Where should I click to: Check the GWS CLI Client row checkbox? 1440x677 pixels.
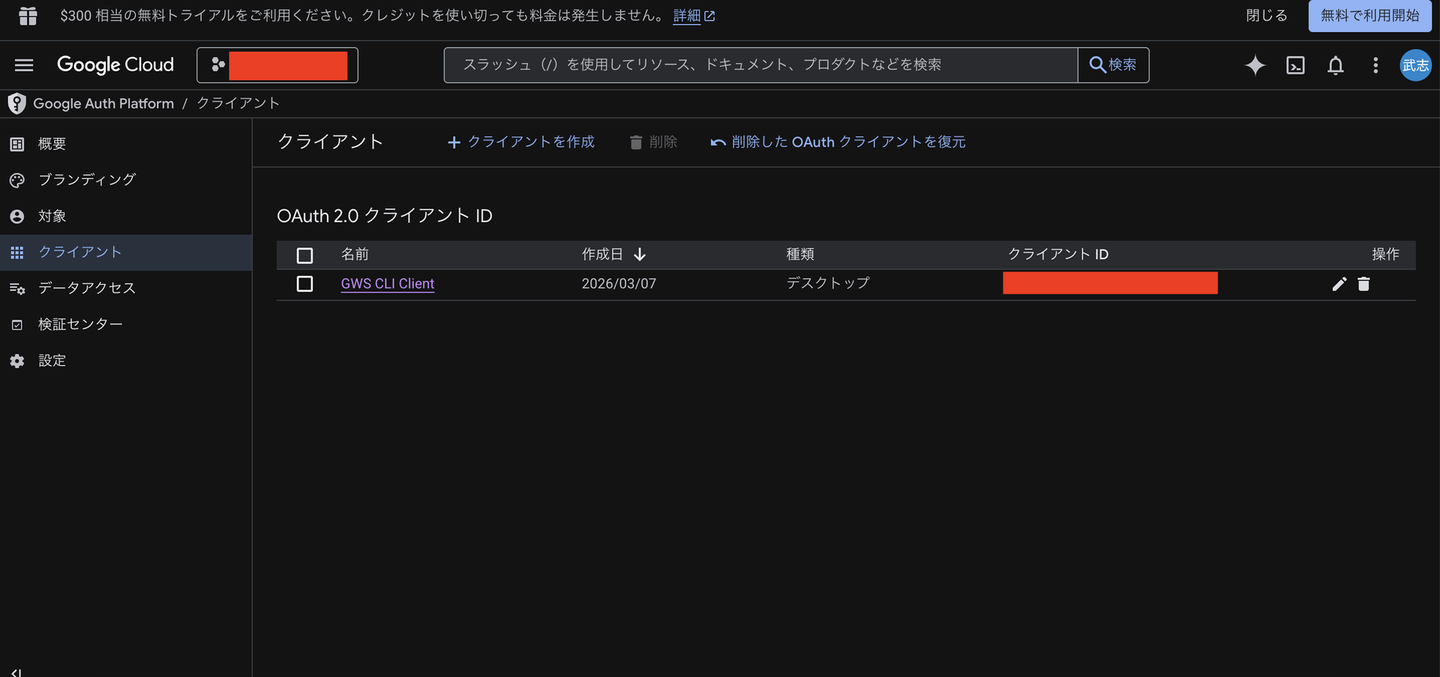305,284
